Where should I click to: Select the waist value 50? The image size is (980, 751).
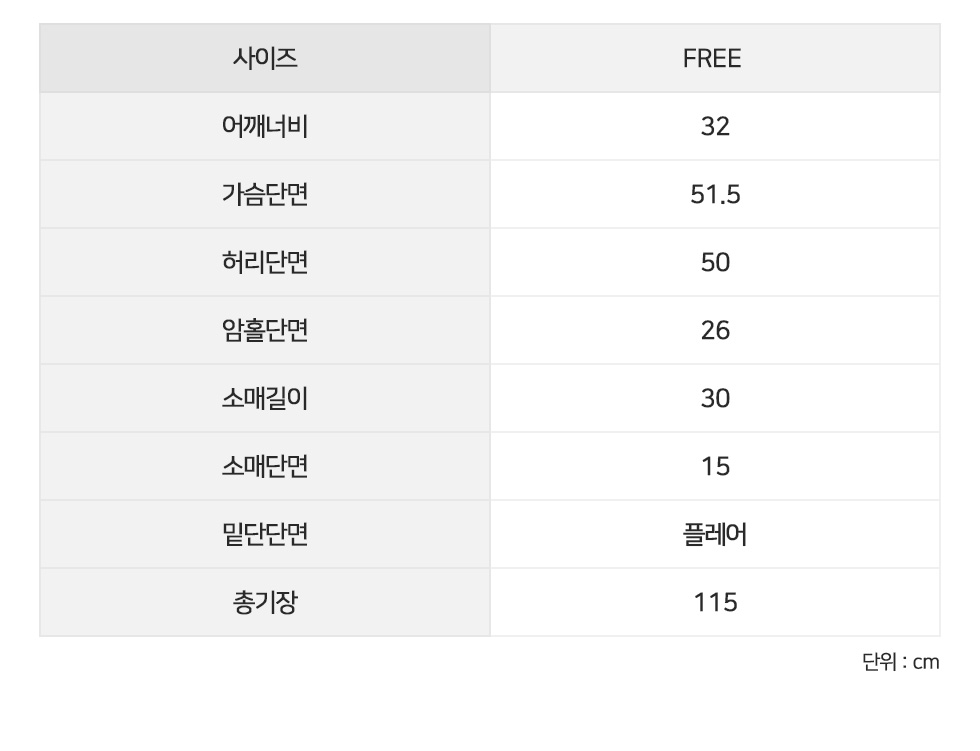[x=715, y=263]
